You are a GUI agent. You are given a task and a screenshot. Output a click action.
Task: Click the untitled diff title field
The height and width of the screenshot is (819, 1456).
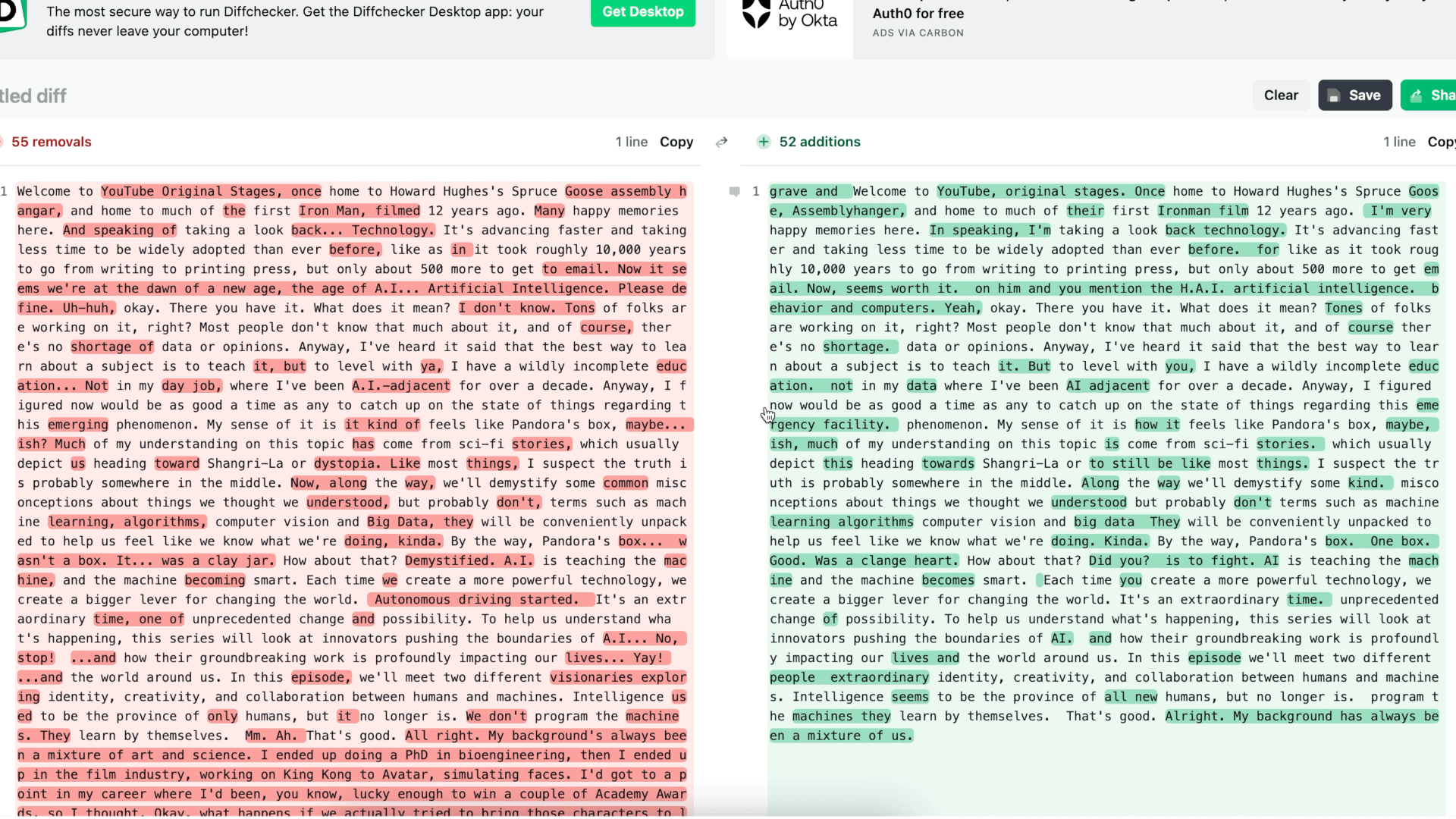tap(33, 96)
